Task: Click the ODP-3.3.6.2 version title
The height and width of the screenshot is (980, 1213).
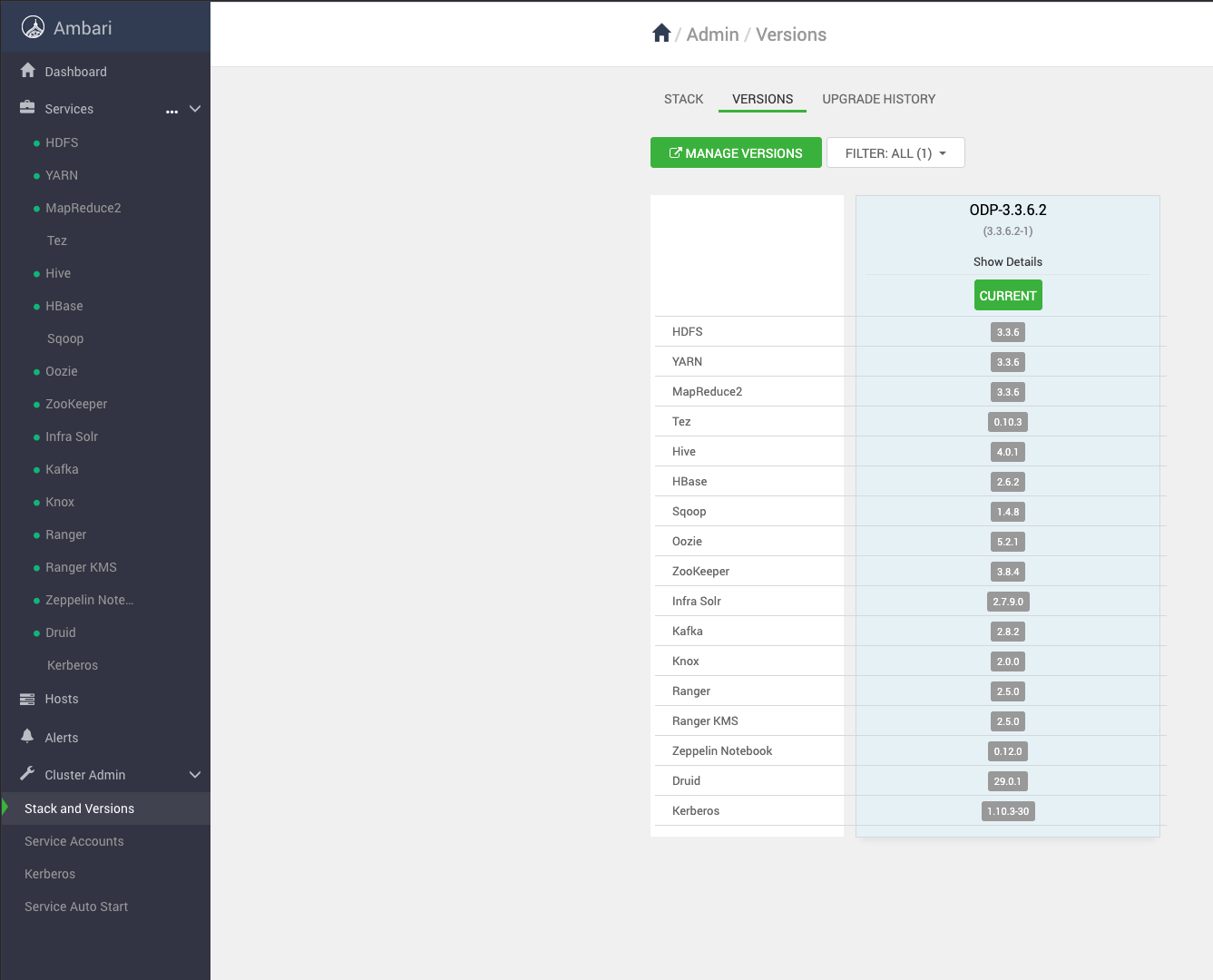Action: pos(1008,210)
